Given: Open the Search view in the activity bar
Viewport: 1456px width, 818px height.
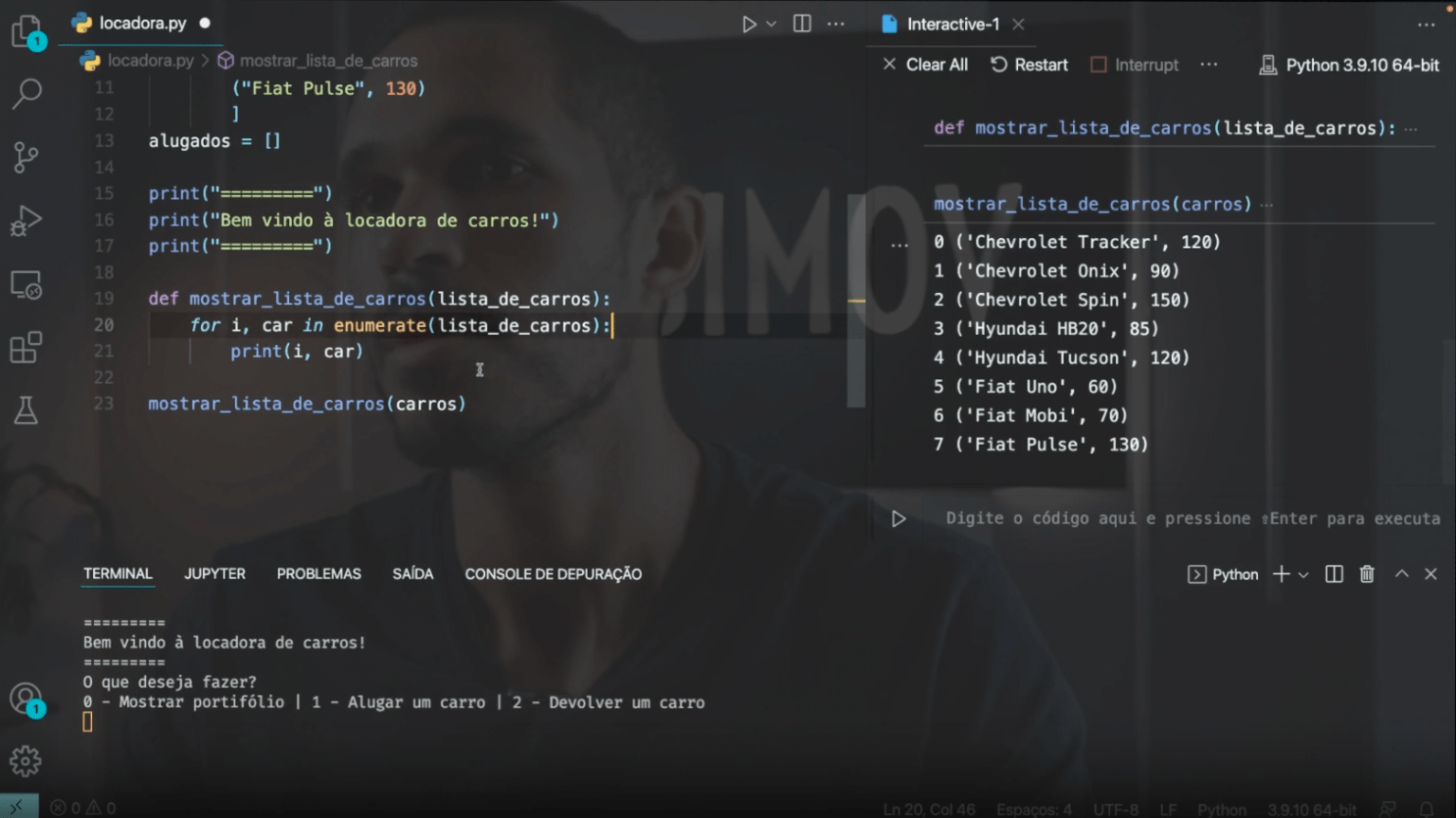Looking at the screenshot, I should [26, 94].
